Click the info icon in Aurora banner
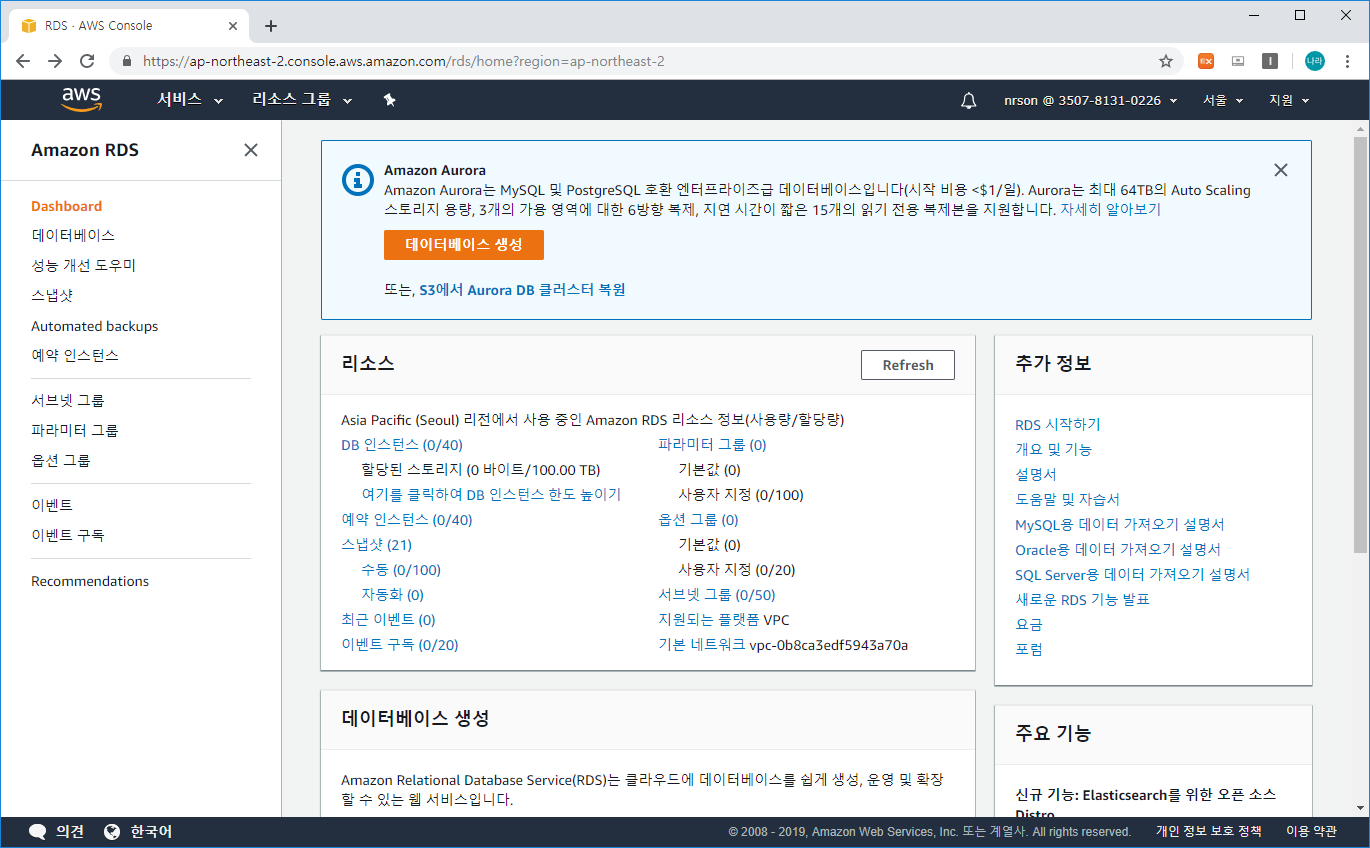This screenshot has height=848, width=1370. pyautogui.click(x=358, y=179)
